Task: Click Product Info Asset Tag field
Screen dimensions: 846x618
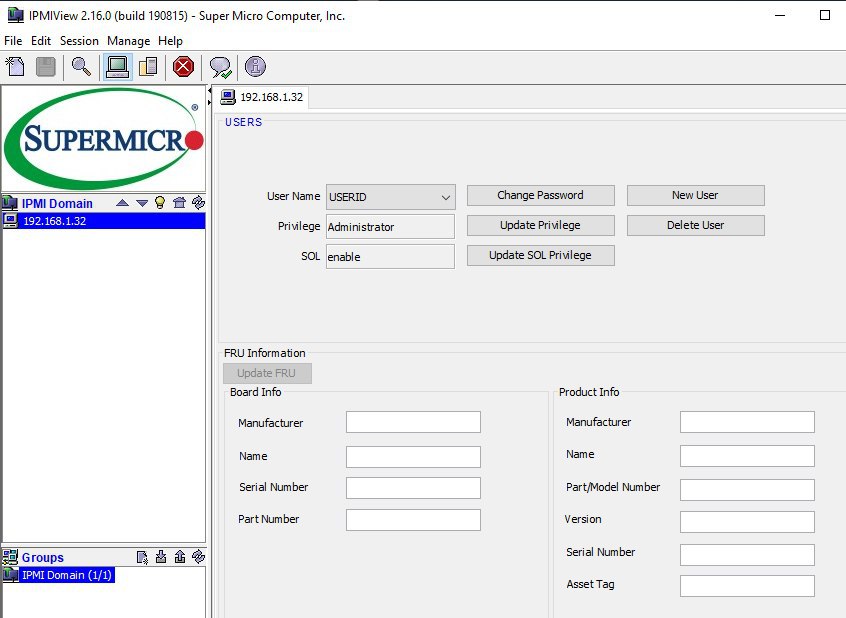Action: point(747,586)
